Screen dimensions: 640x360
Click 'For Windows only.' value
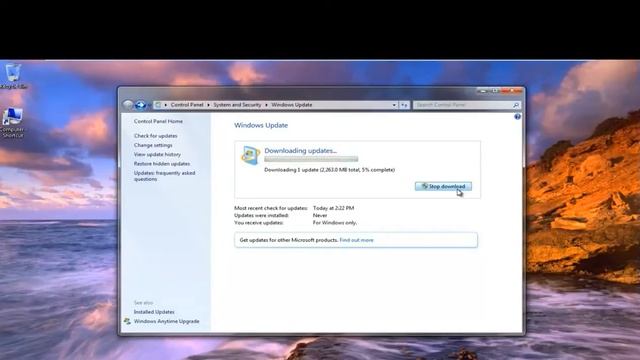[x=335, y=223]
